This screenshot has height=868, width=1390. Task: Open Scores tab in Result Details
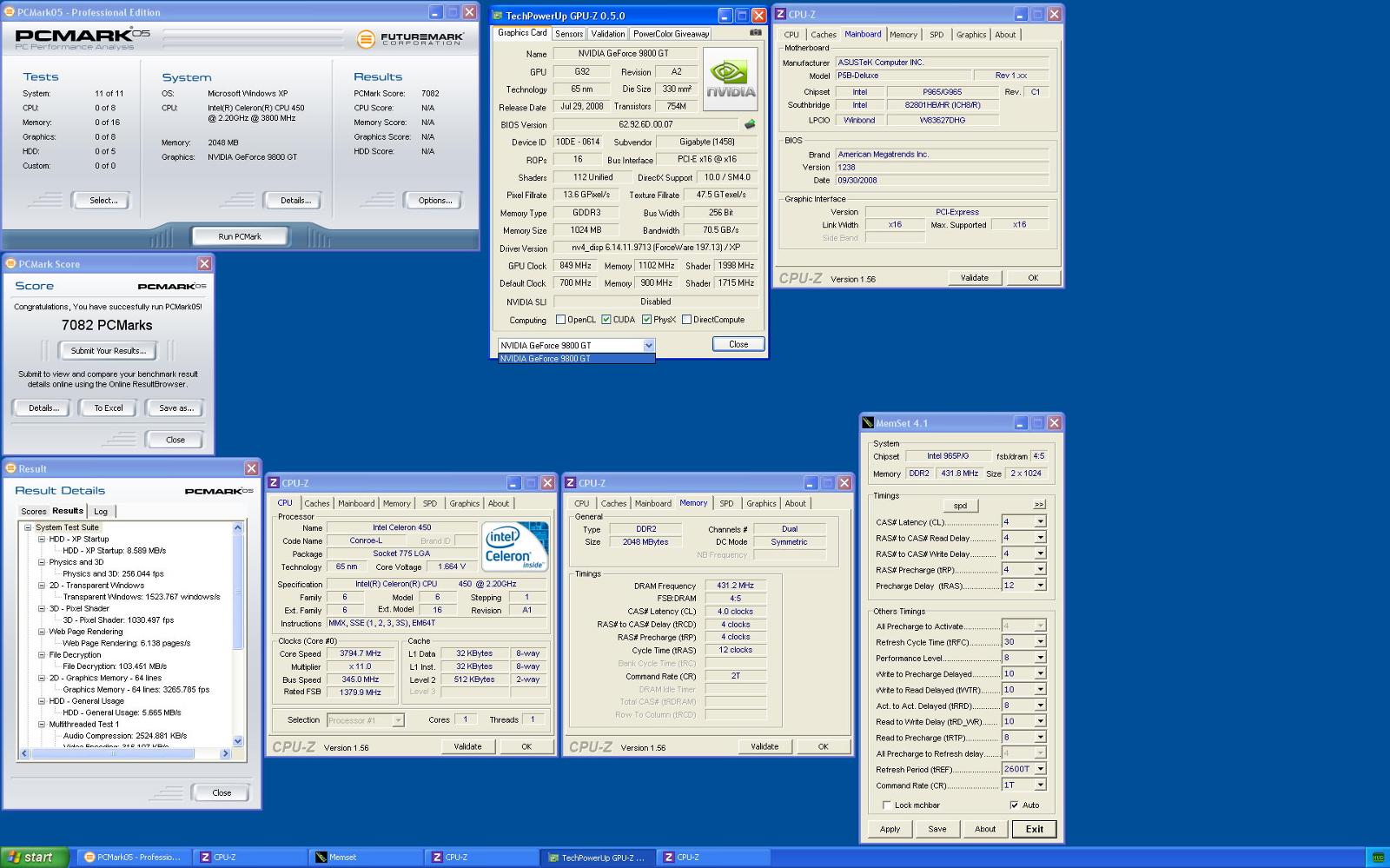(x=34, y=512)
